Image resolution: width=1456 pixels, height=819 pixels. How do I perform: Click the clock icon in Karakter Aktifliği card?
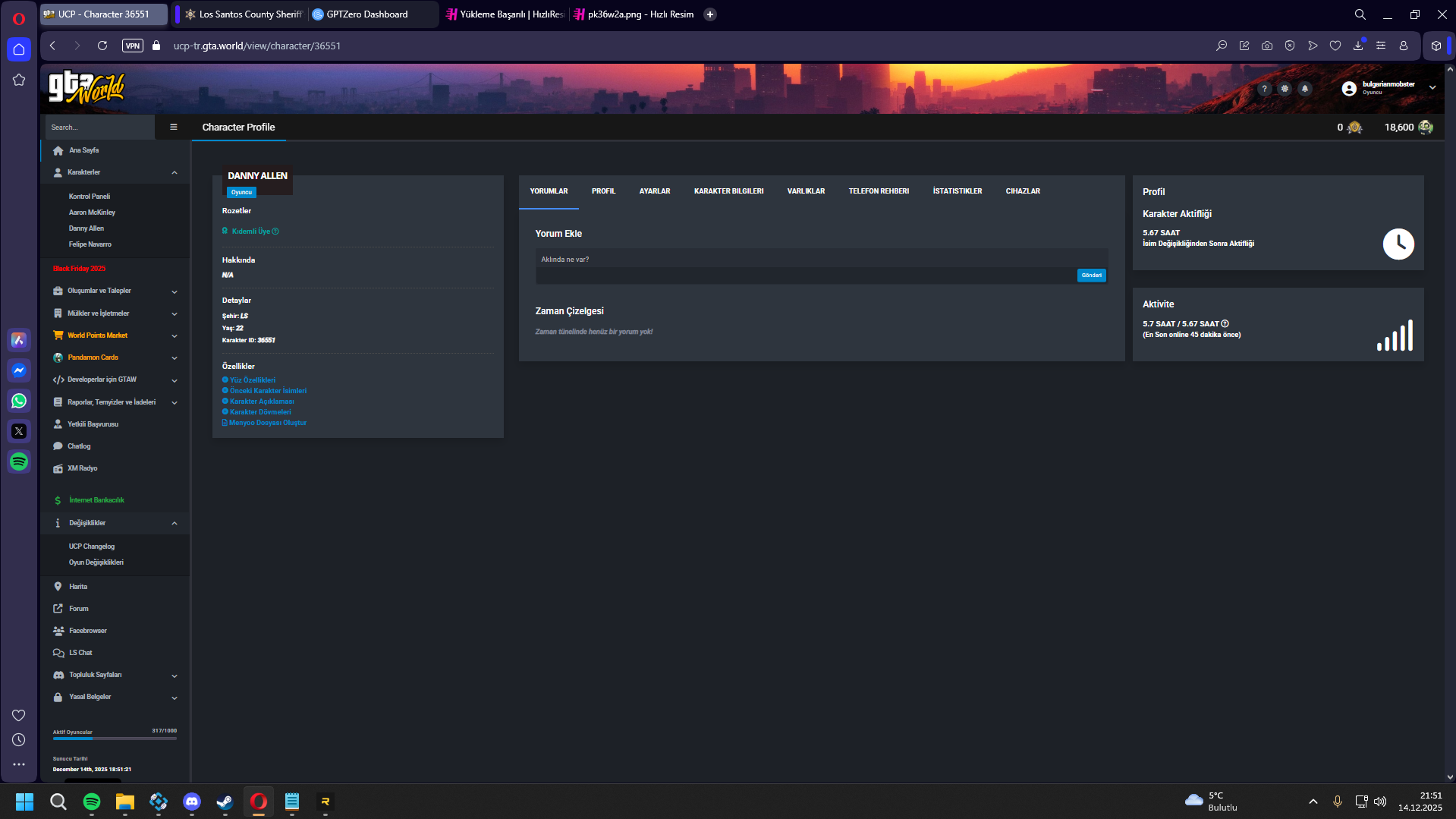point(1398,244)
